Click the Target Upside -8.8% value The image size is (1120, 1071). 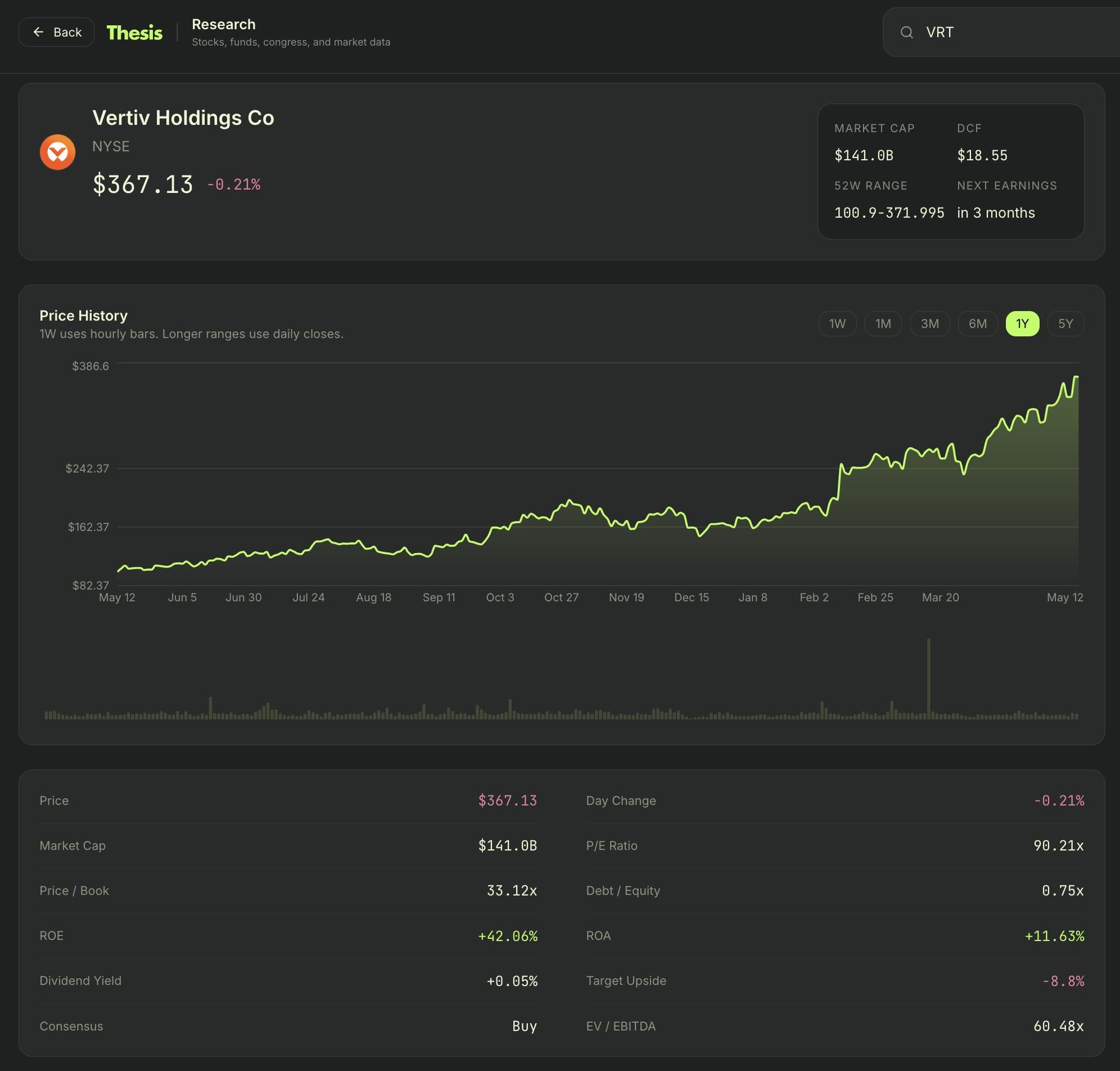pos(1063,981)
